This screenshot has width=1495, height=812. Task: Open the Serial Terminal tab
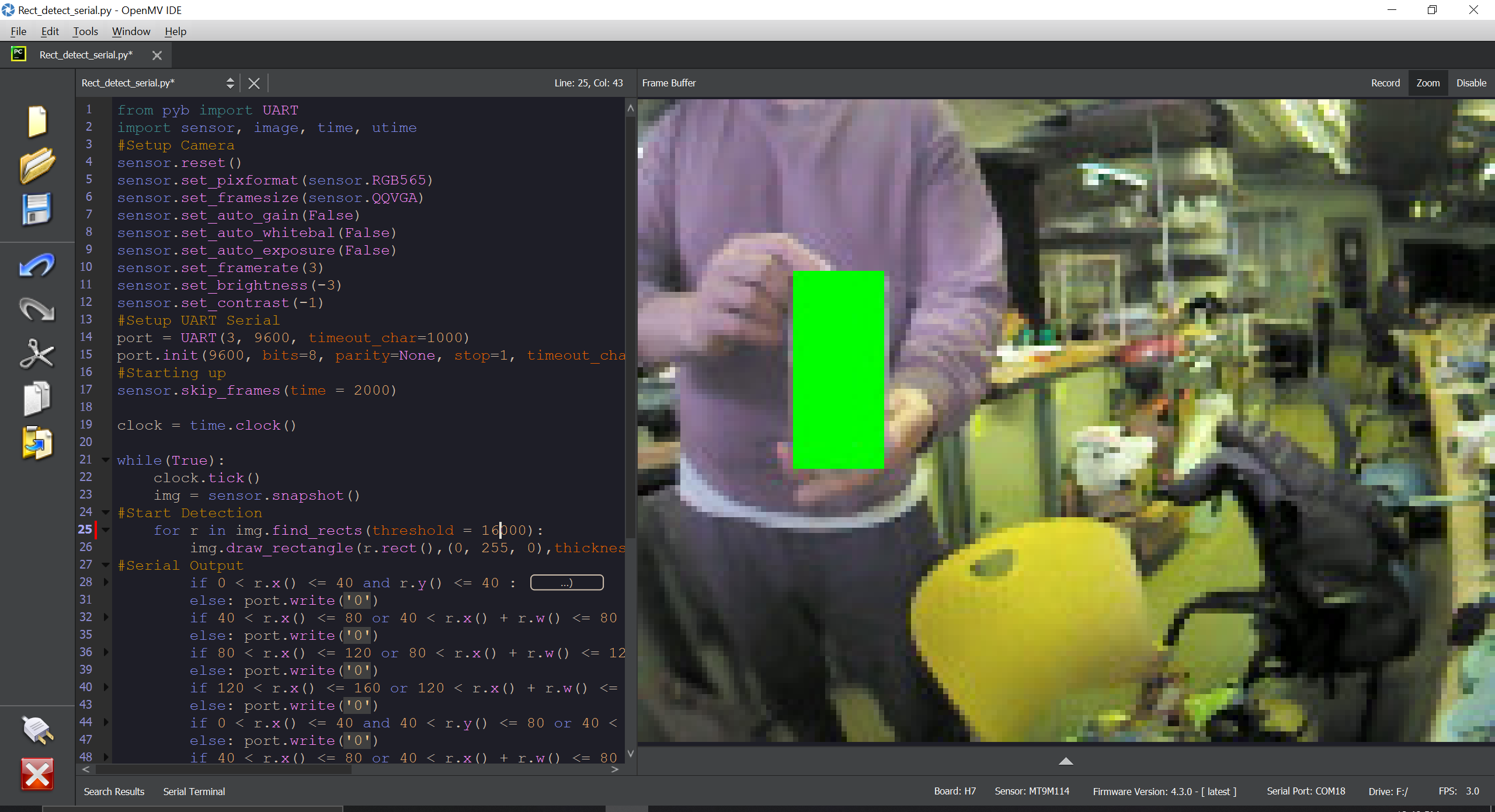tap(194, 792)
